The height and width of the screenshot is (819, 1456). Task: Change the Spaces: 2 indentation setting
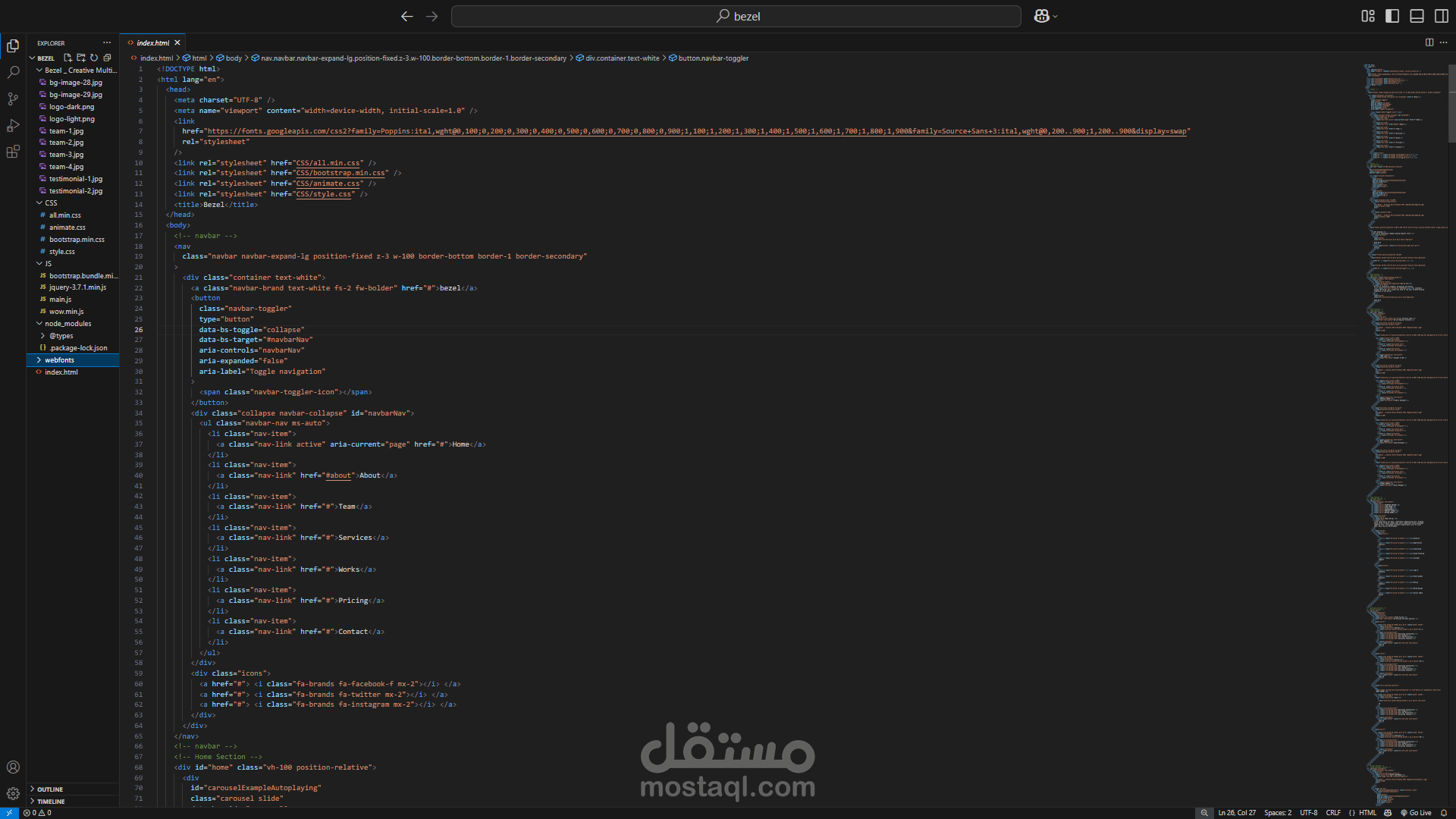click(1277, 813)
